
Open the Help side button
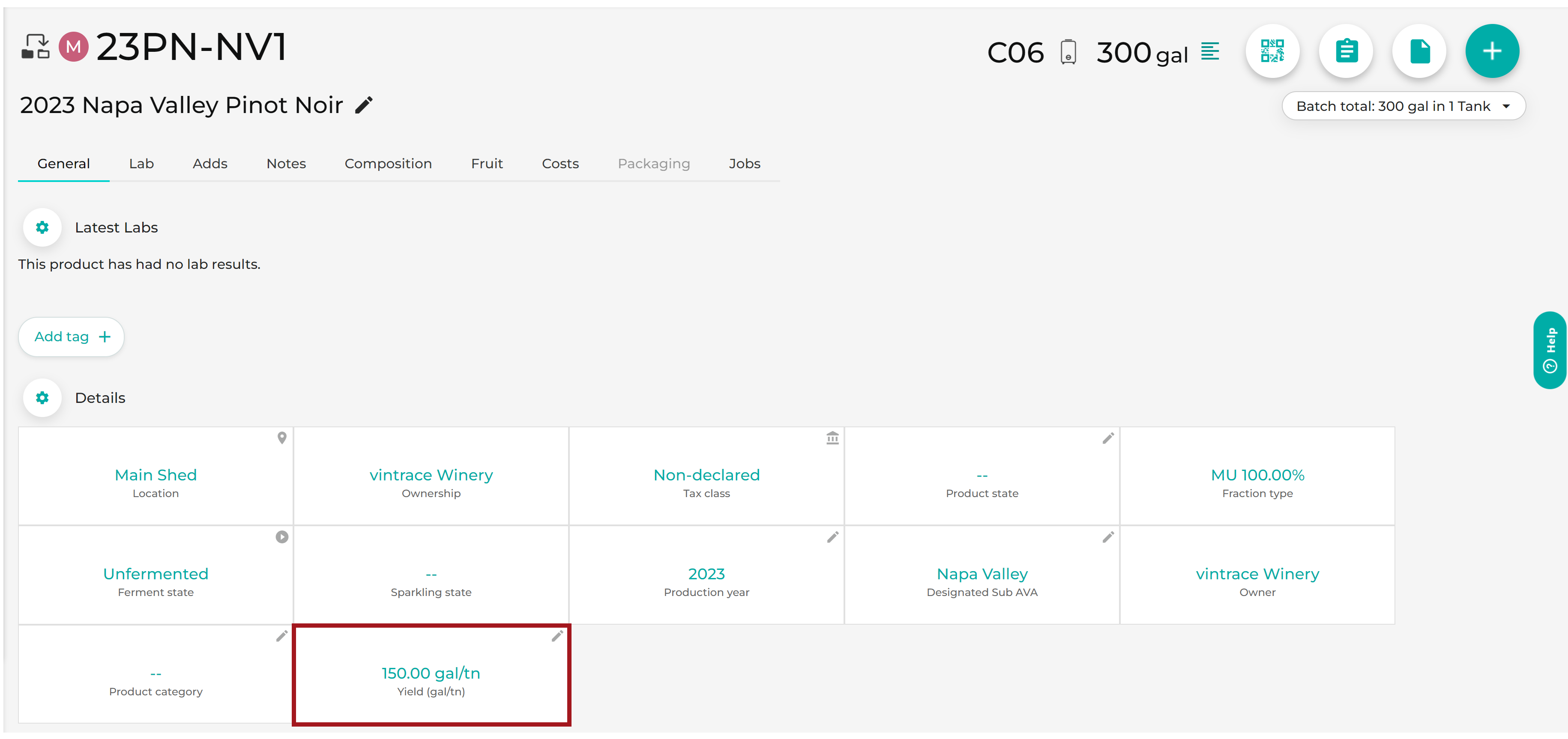[x=1550, y=350]
